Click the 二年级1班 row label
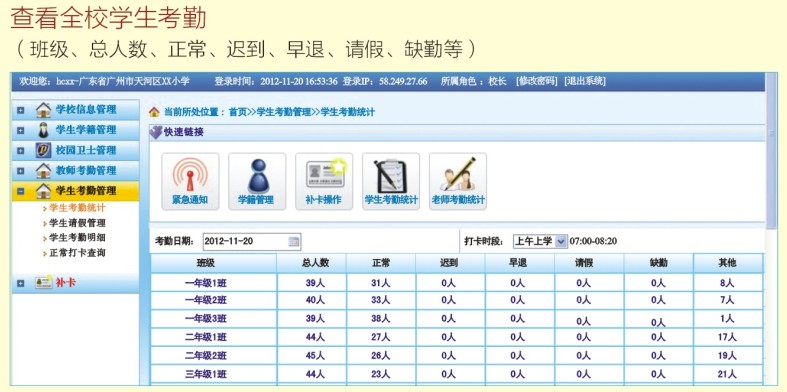This screenshot has width=787, height=392. click(x=206, y=337)
